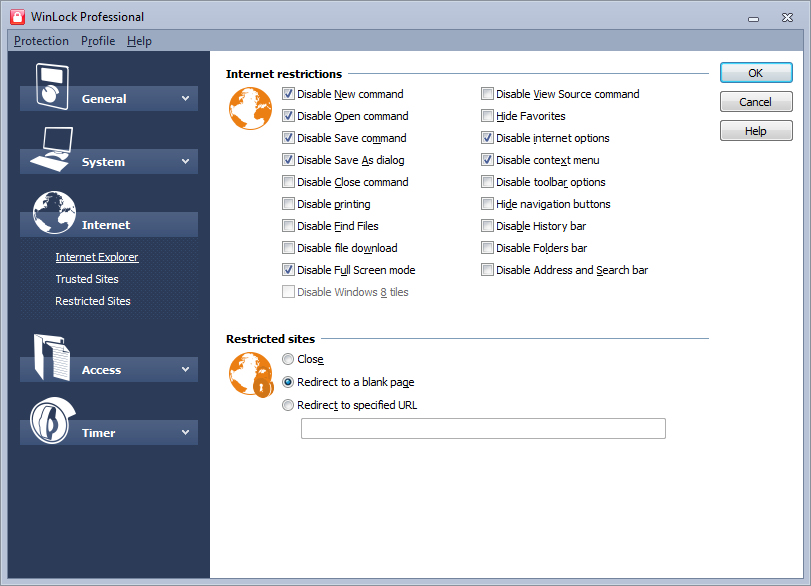Tick Hide navigation buttons

487,204
